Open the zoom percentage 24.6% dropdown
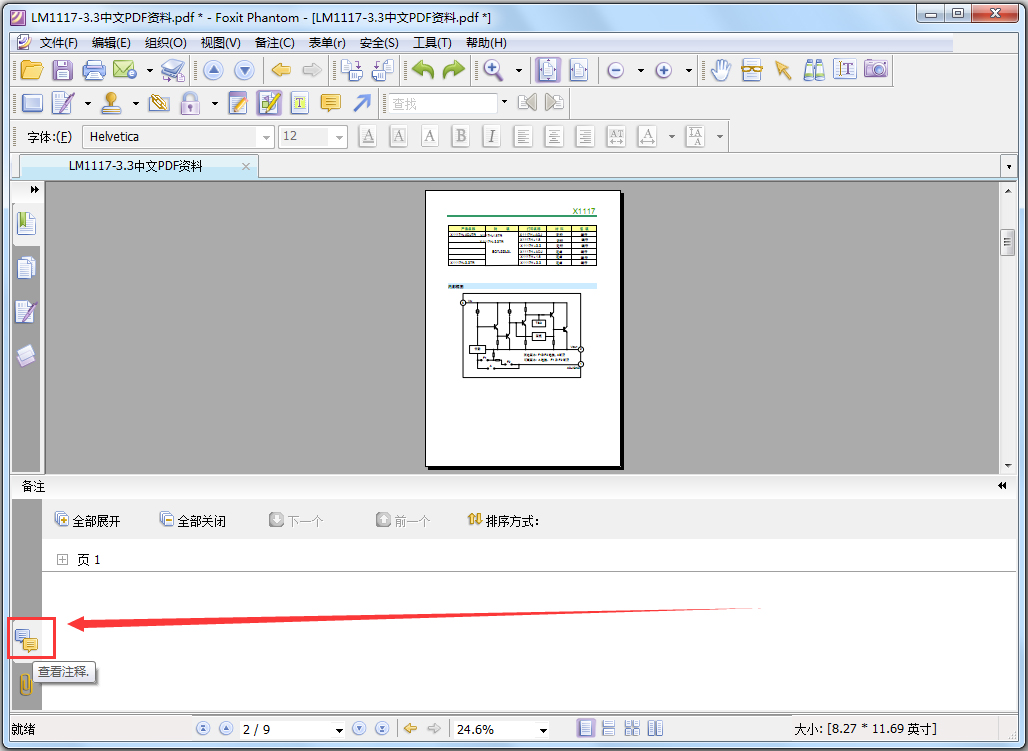 point(543,730)
